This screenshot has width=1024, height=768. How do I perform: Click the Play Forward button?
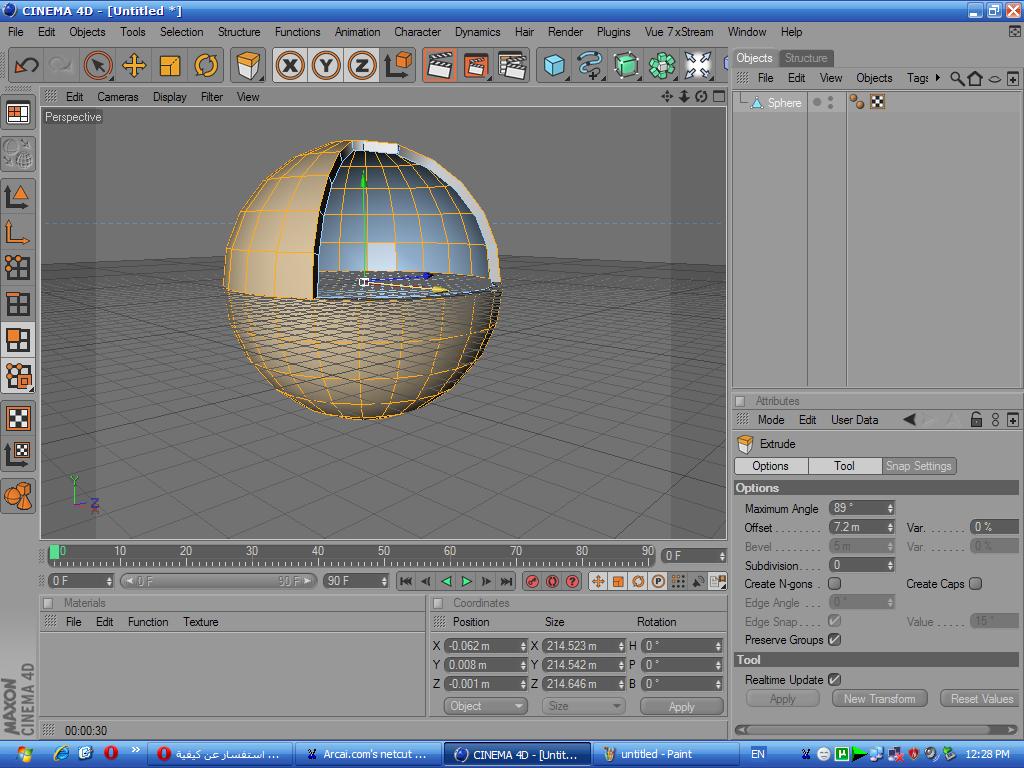[466, 581]
